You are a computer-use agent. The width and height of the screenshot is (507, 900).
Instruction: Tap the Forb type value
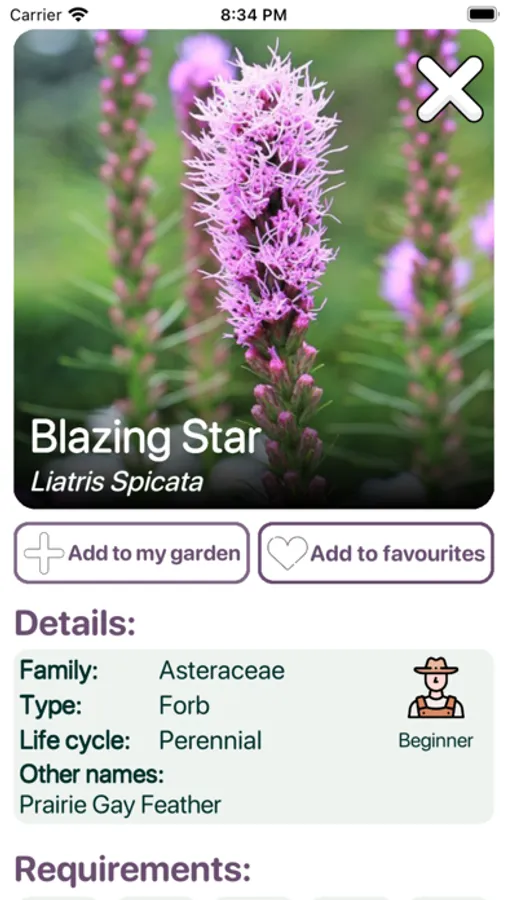[184, 705]
